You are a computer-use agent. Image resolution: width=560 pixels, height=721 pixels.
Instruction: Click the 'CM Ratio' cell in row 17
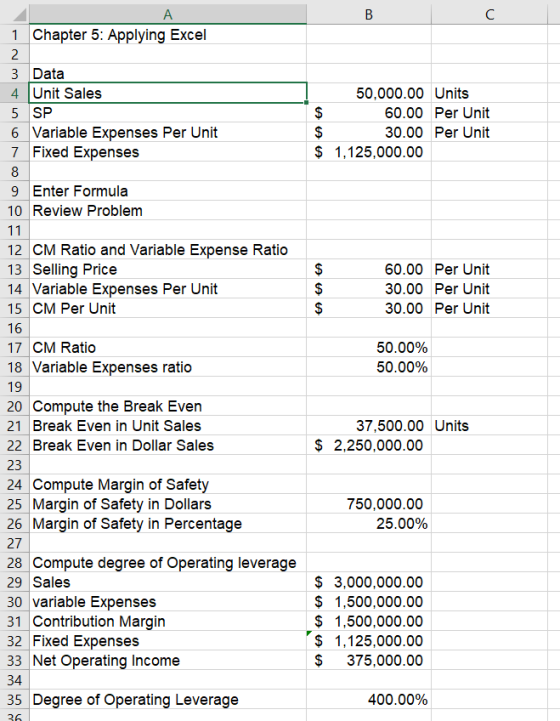point(168,348)
